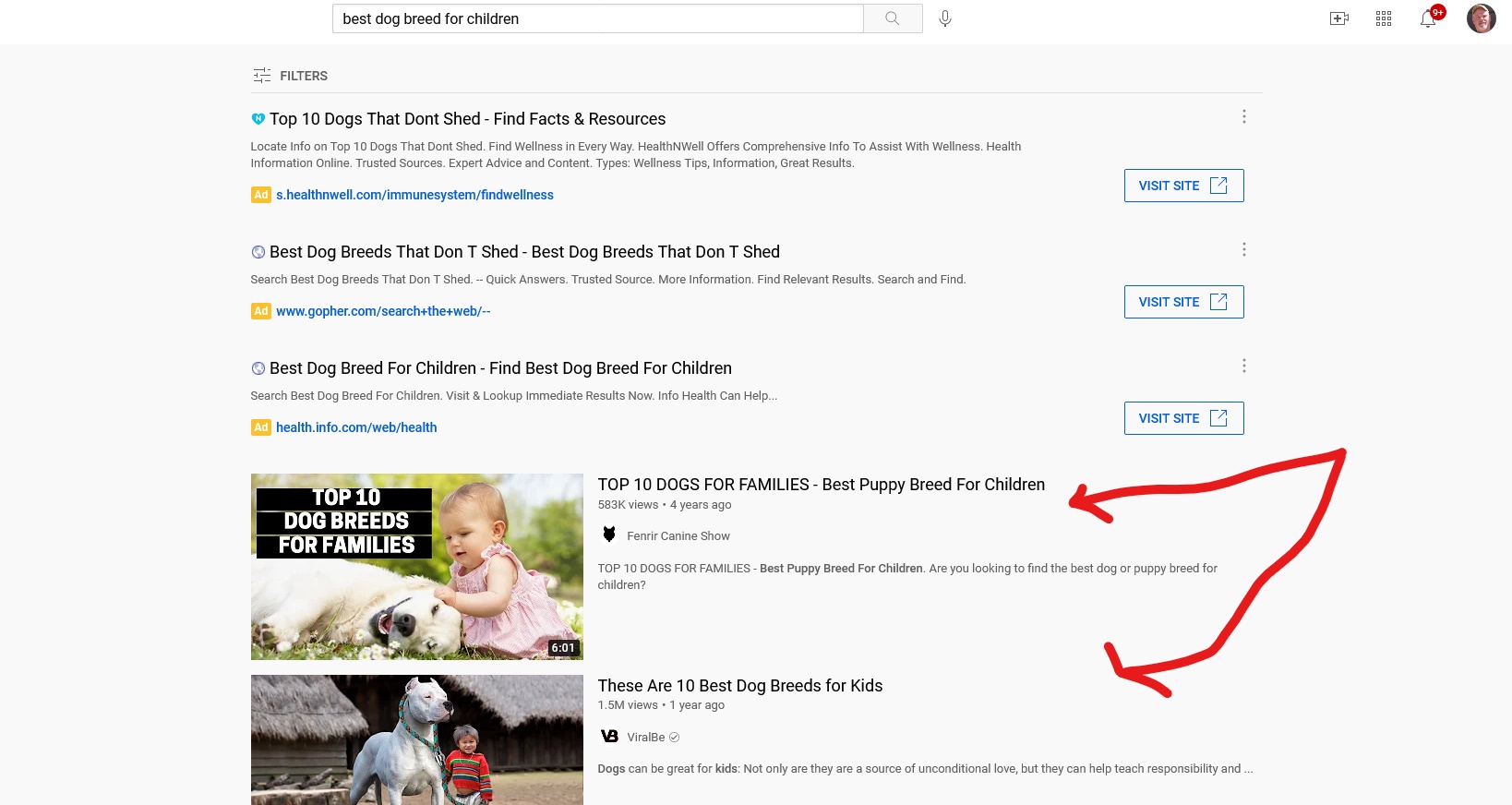Open the FILTERS options

[290, 76]
